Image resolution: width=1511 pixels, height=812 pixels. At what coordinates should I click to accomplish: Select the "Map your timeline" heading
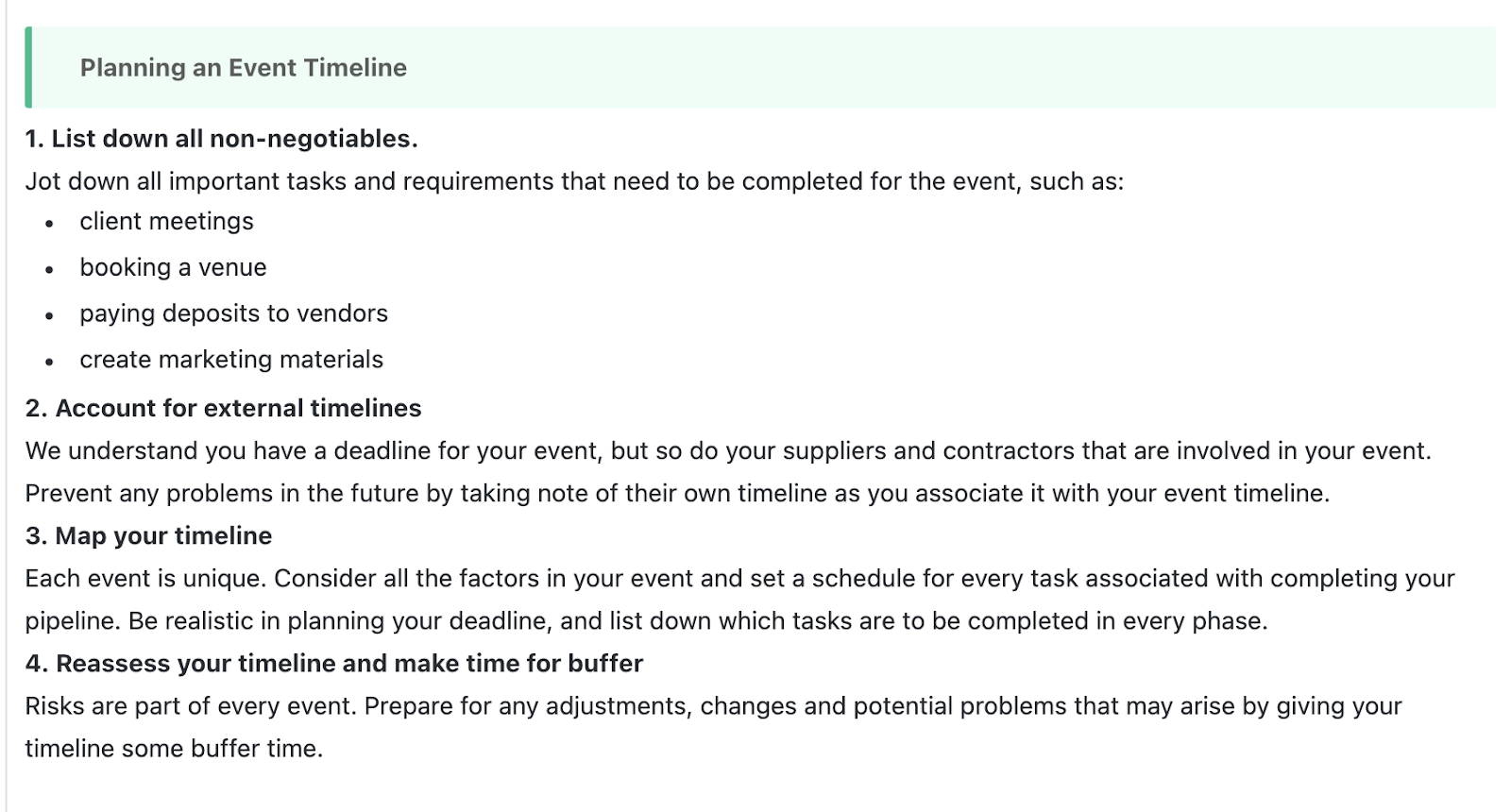[x=148, y=536]
